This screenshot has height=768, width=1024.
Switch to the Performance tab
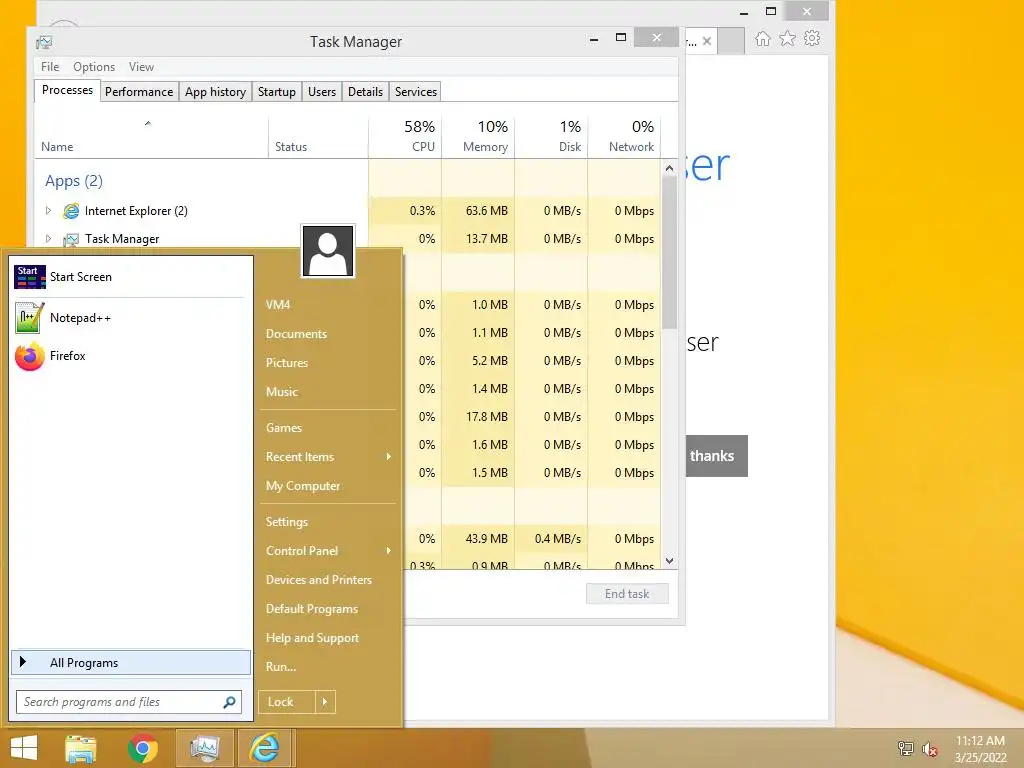(x=139, y=92)
